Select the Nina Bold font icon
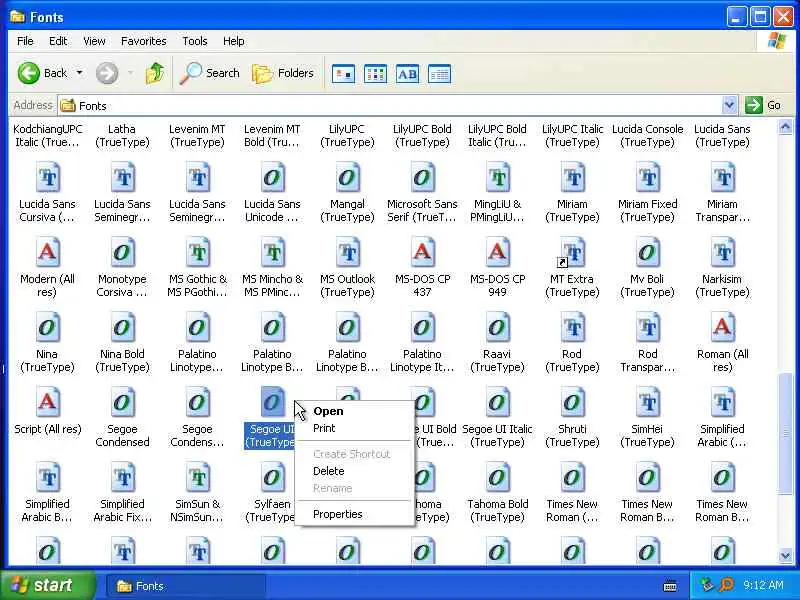The width and height of the screenshot is (800, 600). (x=122, y=328)
